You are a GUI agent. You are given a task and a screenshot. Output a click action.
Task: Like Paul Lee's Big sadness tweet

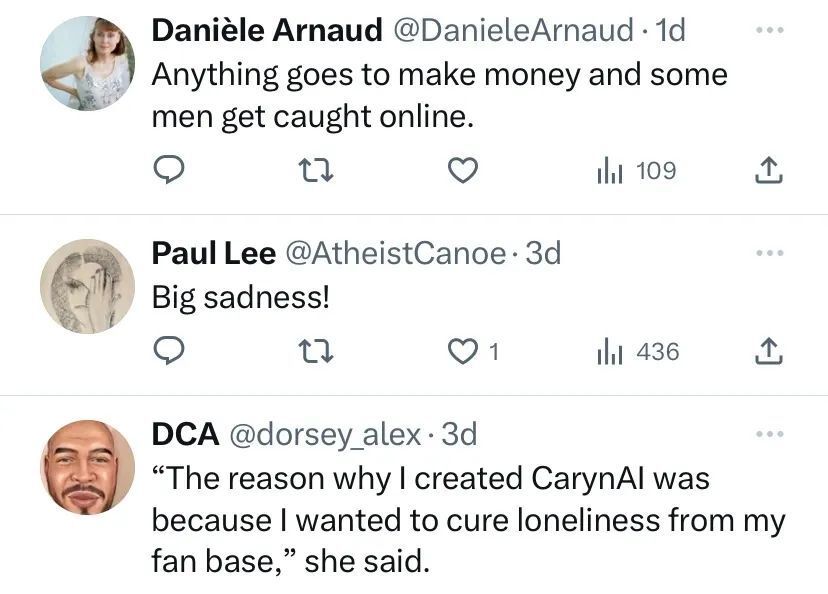click(460, 352)
